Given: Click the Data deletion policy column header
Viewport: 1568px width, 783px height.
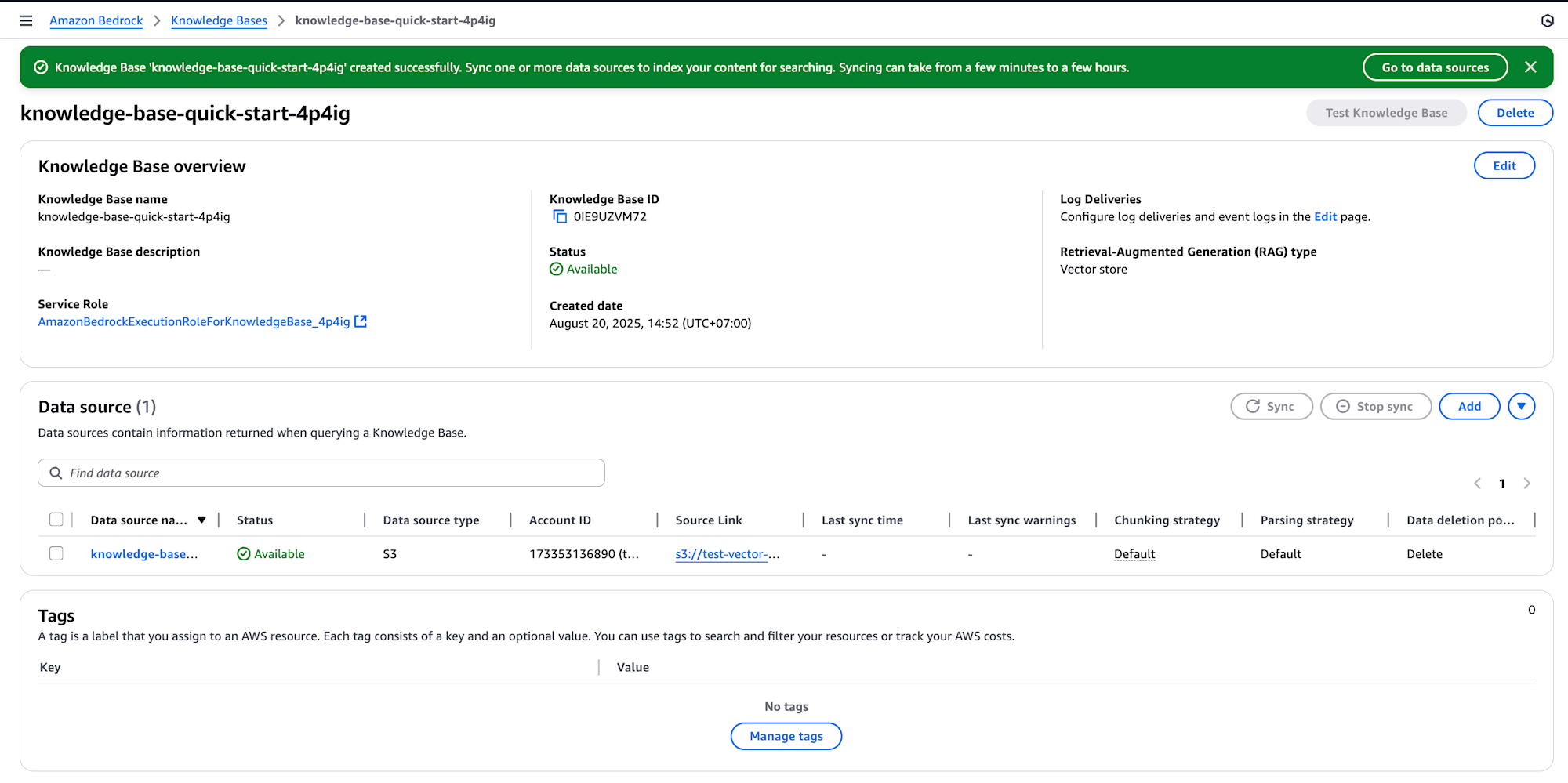Looking at the screenshot, I should coord(1461,520).
